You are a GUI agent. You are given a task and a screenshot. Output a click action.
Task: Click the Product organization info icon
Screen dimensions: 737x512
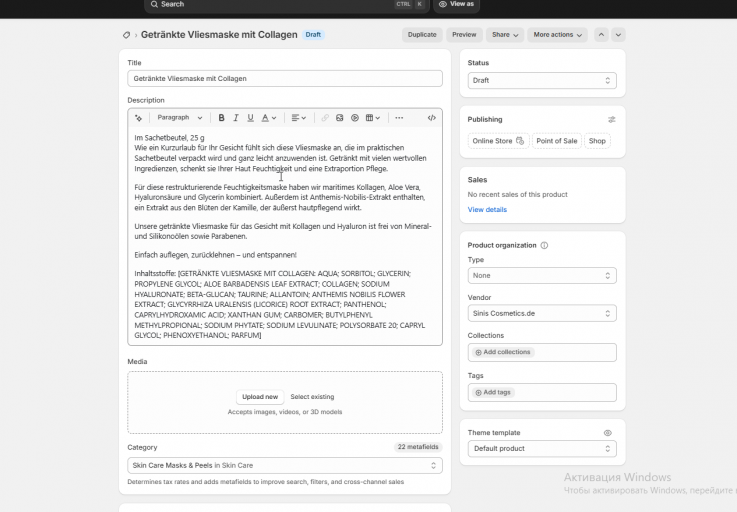[544, 245]
